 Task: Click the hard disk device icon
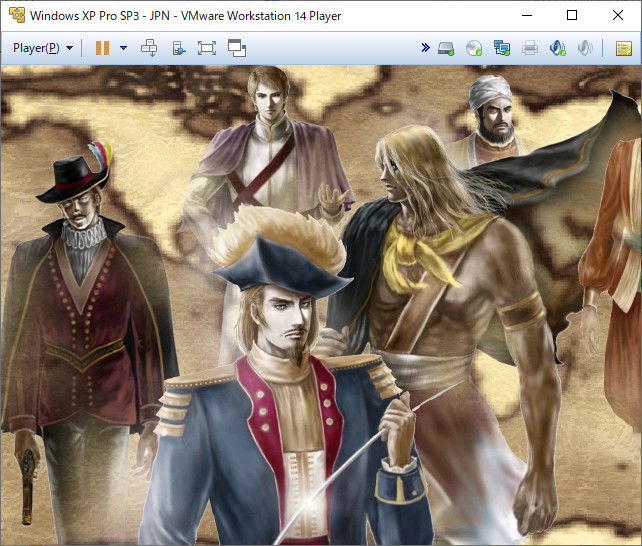tap(446, 48)
